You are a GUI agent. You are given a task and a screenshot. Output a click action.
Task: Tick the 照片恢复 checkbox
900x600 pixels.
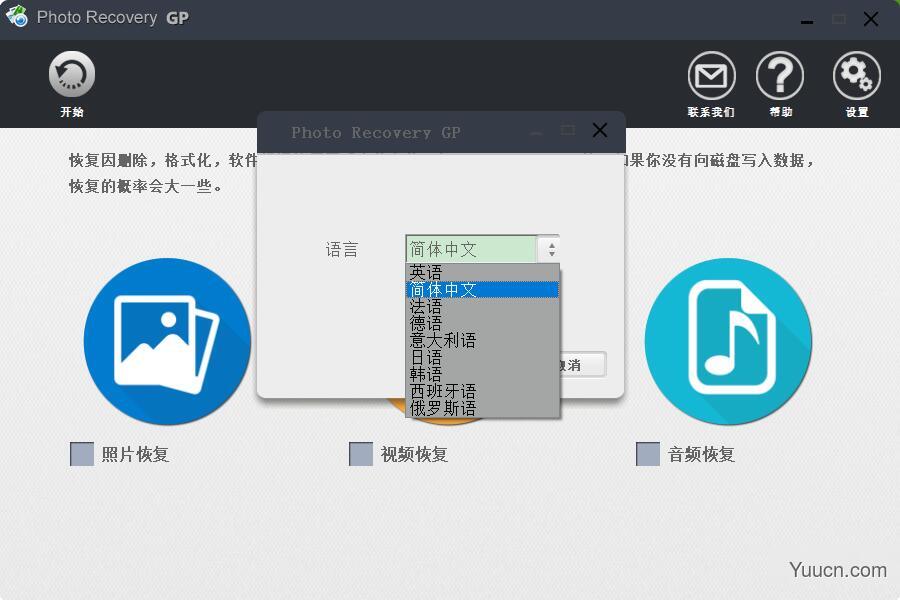82,454
